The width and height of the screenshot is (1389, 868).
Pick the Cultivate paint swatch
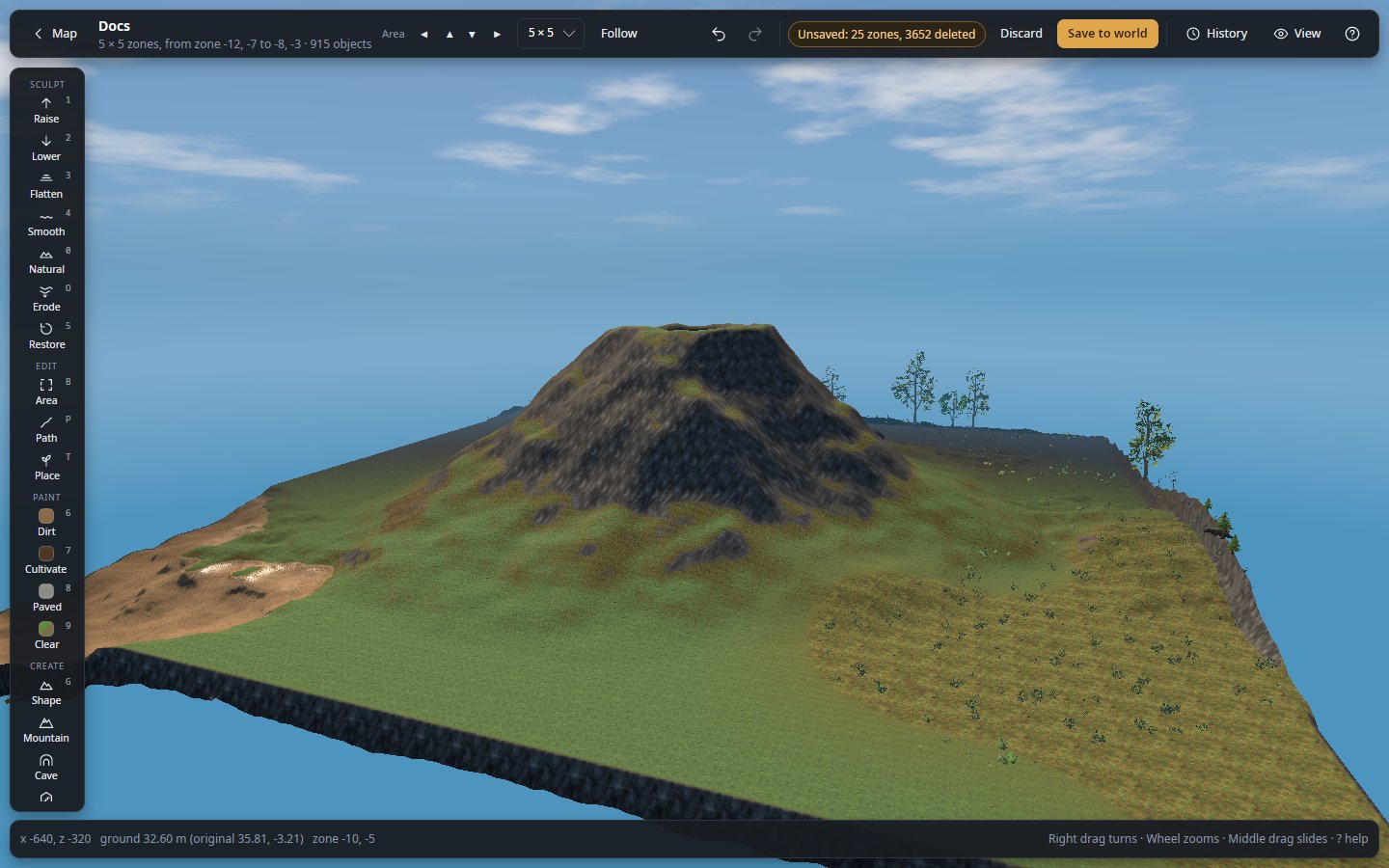[x=46, y=560]
